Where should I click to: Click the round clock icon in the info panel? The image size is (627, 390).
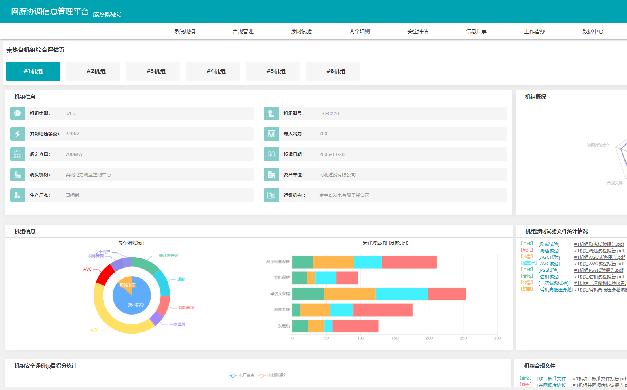17,114
